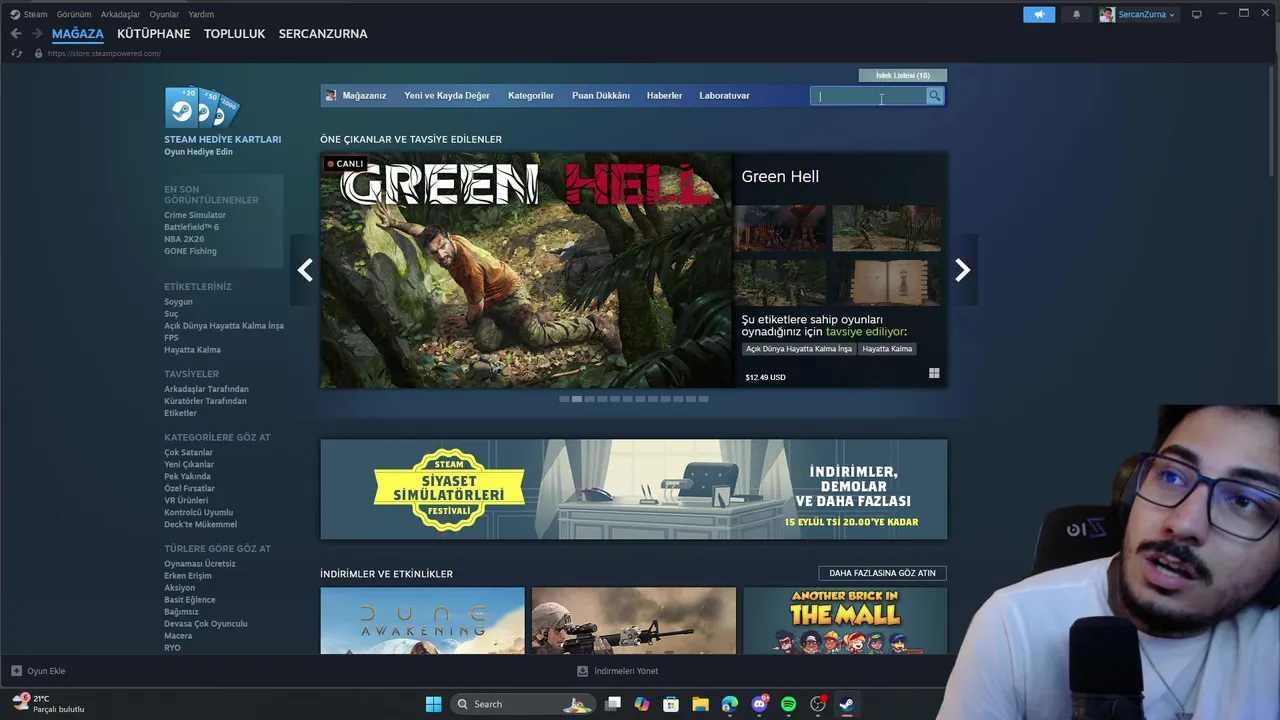The height and width of the screenshot is (720, 1280).
Task: Open the Windows Start menu
Action: pos(433,704)
